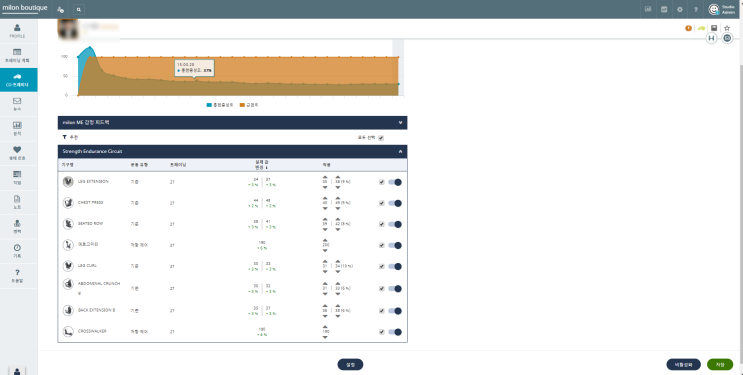743x375 pixels.
Task: Open the Studio Admin user menu
Action: [x=722, y=9]
